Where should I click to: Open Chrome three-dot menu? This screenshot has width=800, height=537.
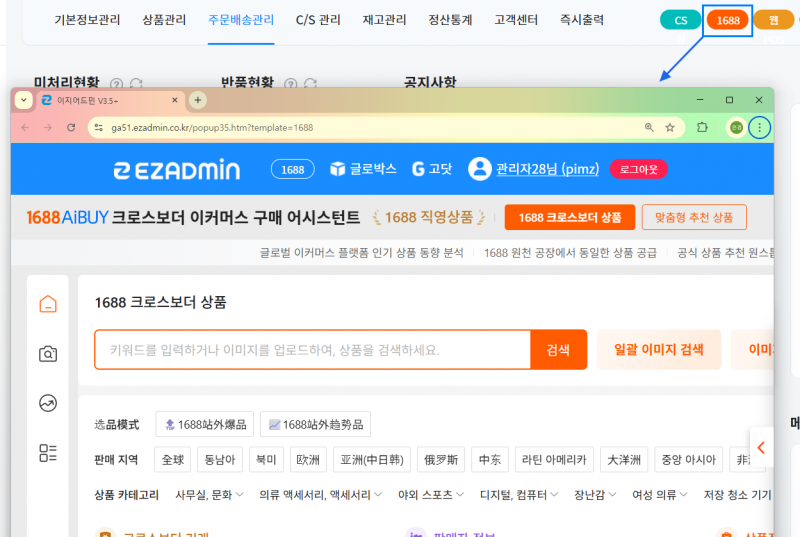coord(760,128)
